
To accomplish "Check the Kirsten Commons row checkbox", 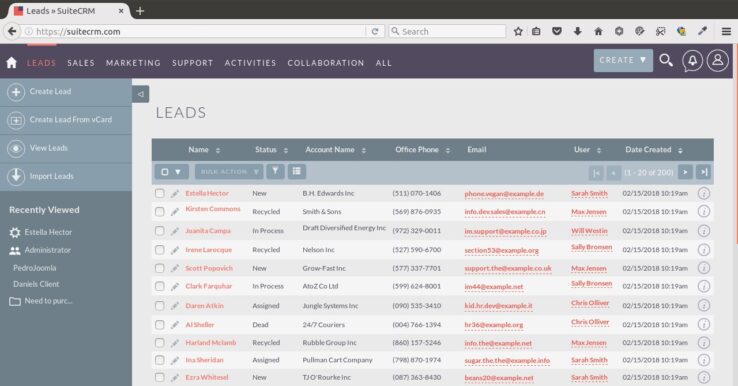I will [160, 212].
